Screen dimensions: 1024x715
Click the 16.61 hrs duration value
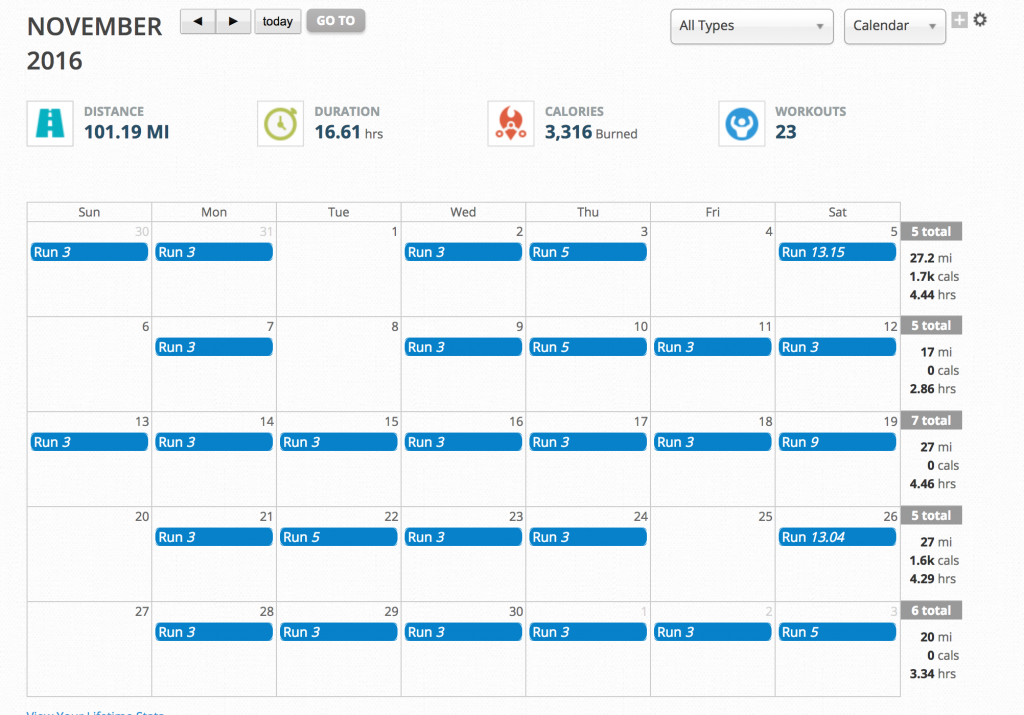(x=348, y=133)
